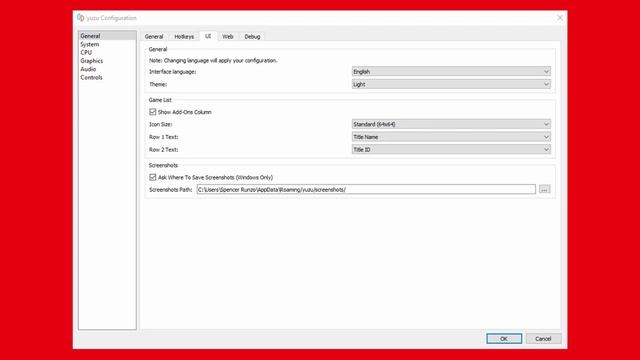Screen dimensions: 640x360
Task: Toggle Ask Where To Save Screenshots checkbox
Action: (153, 177)
